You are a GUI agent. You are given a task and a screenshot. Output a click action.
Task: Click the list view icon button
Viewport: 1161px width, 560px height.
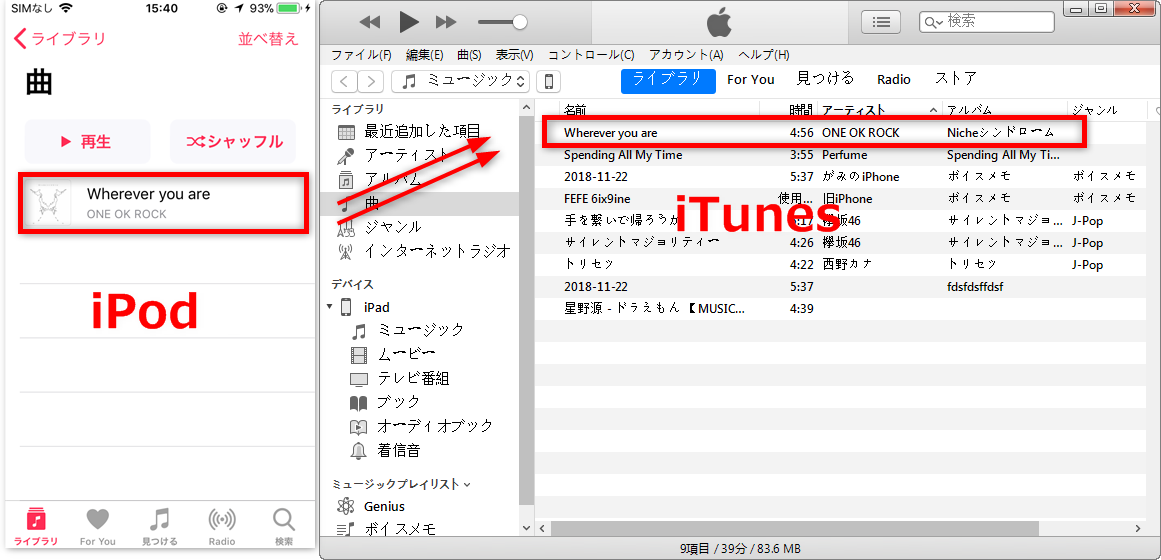point(880,21)
